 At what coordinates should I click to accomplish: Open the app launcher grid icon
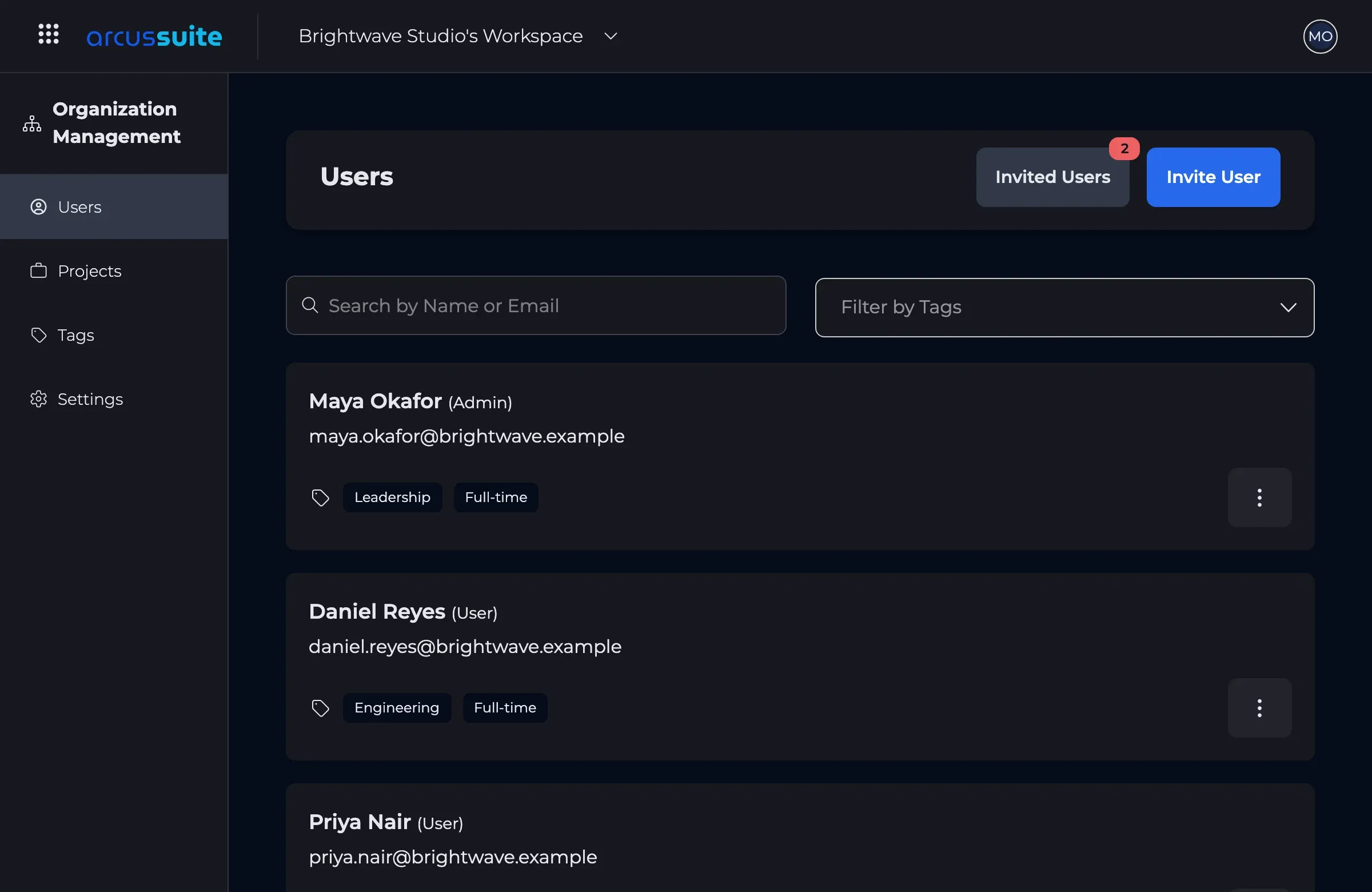click(49, 34)
